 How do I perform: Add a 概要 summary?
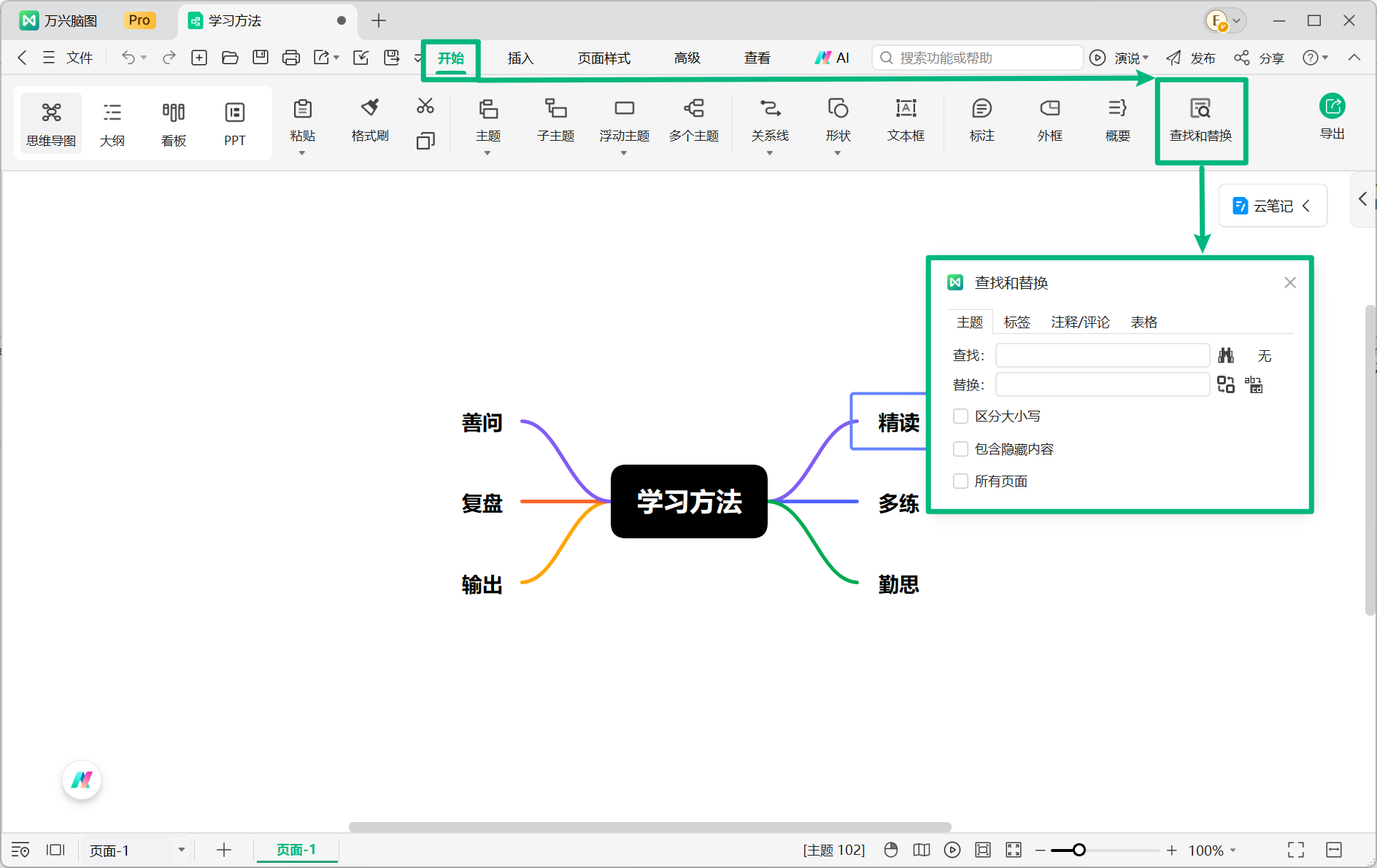[1118, 120]
